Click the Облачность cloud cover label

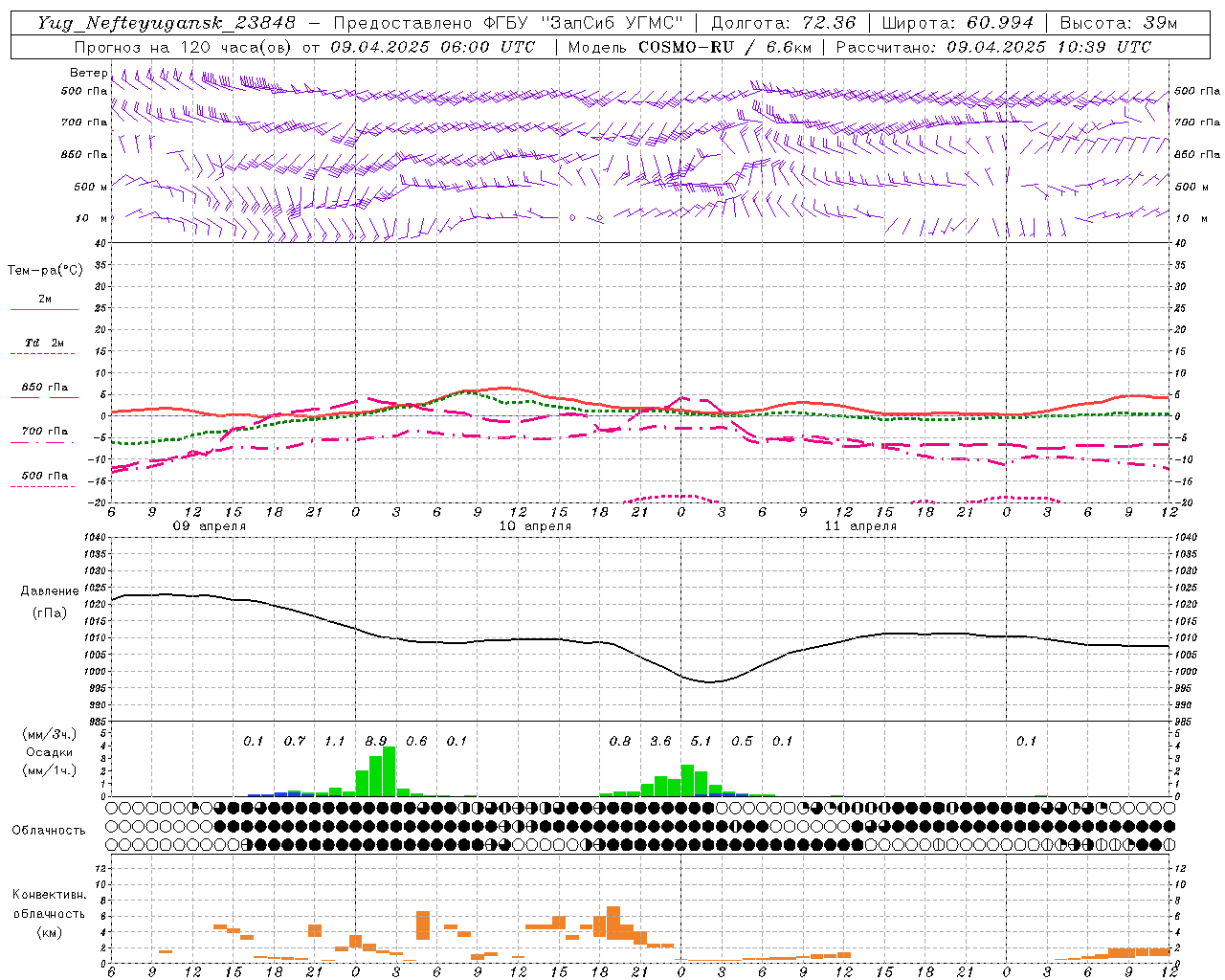click(x=49, y=831)
